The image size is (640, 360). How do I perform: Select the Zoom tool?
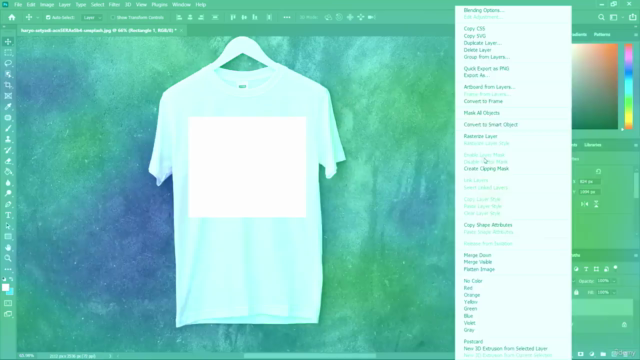[8, 258]
